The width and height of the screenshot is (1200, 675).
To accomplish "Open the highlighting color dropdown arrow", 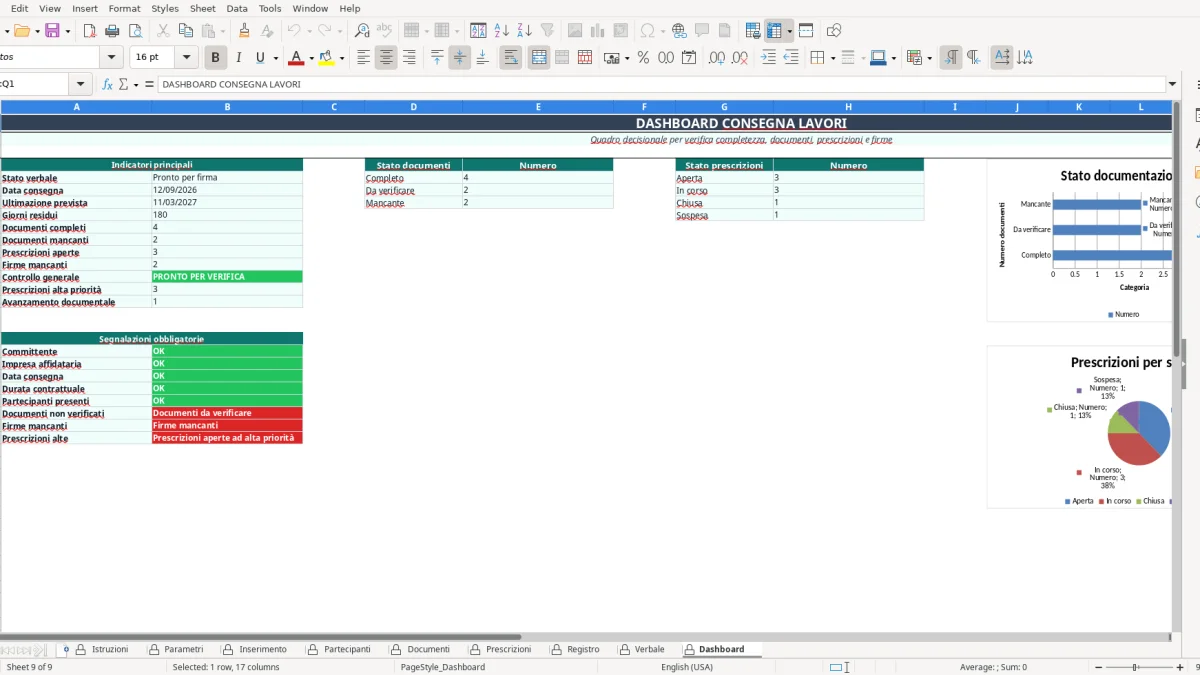I will [342, 58].
